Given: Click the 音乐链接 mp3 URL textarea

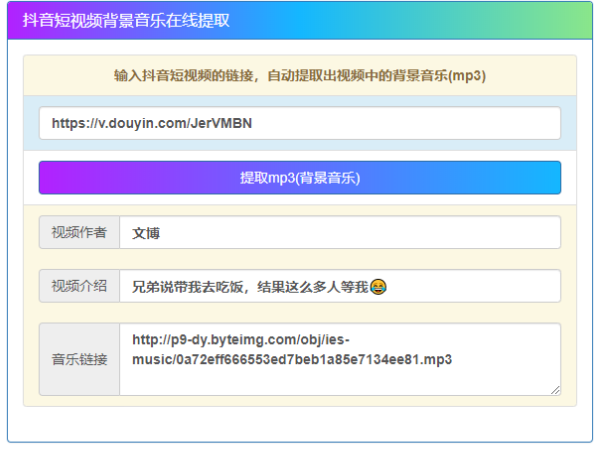Looking at the screenshot, I should [x=340, y=359].
